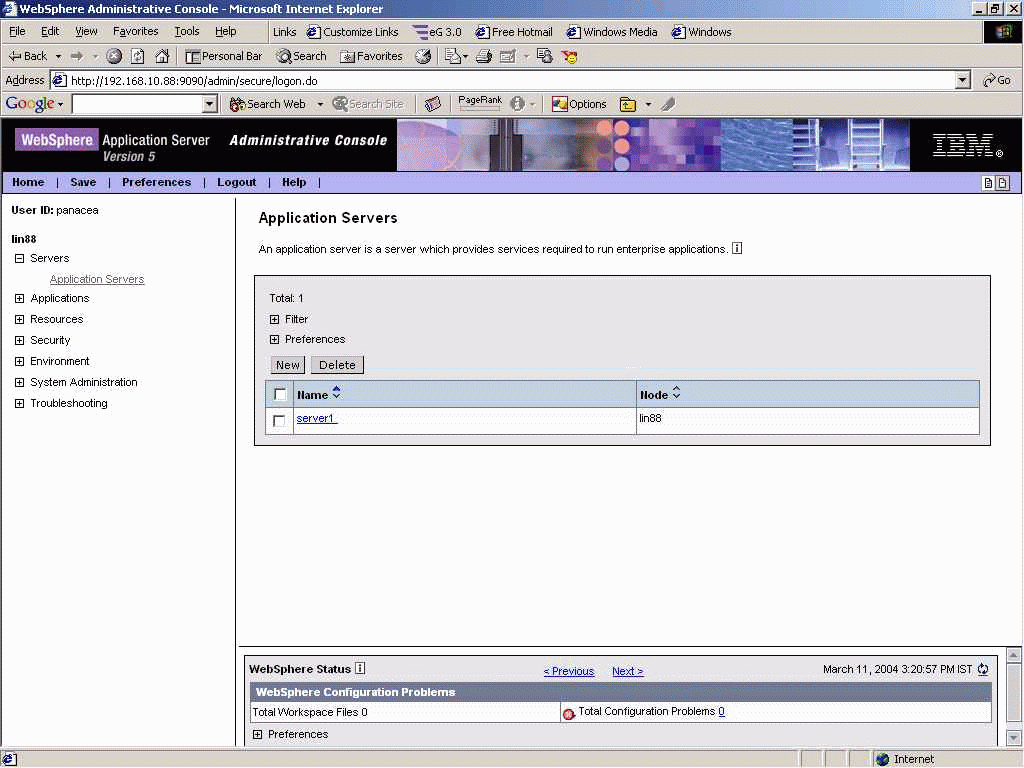The height and width of the screenshot is (768, 1024).
Task: Open the Google search box dropdown
Action: click(209, 104)
